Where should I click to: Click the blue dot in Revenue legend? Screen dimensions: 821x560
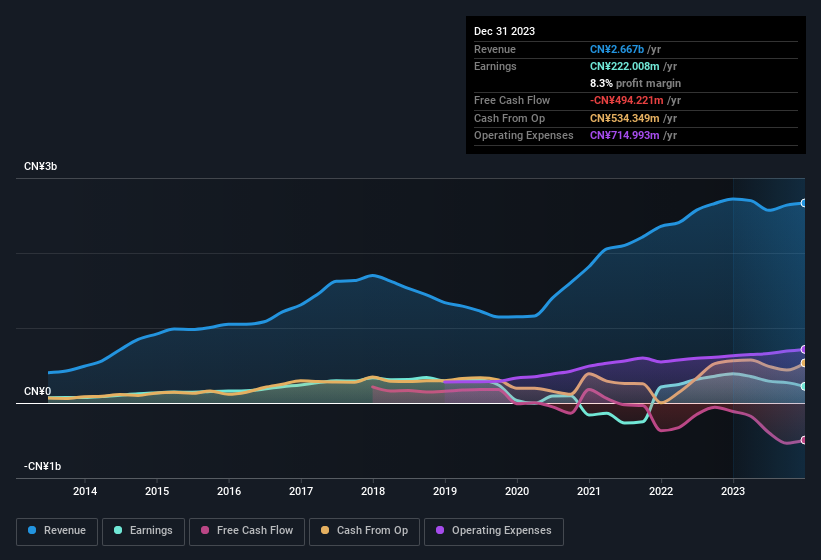(x=32, y=530)
